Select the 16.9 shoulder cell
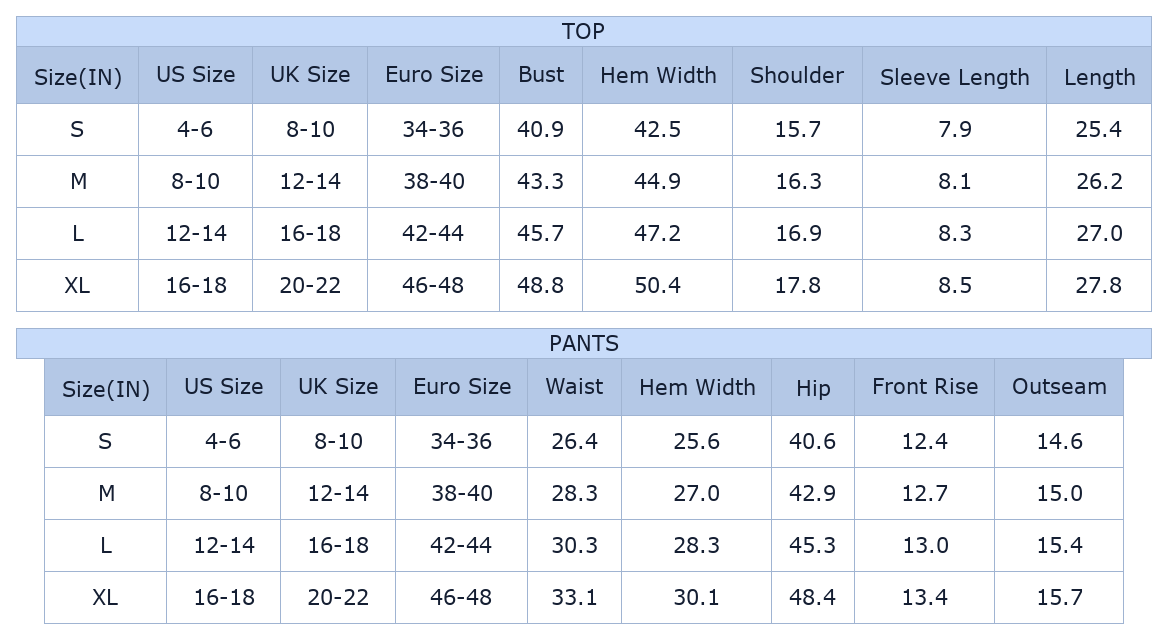 797,234
